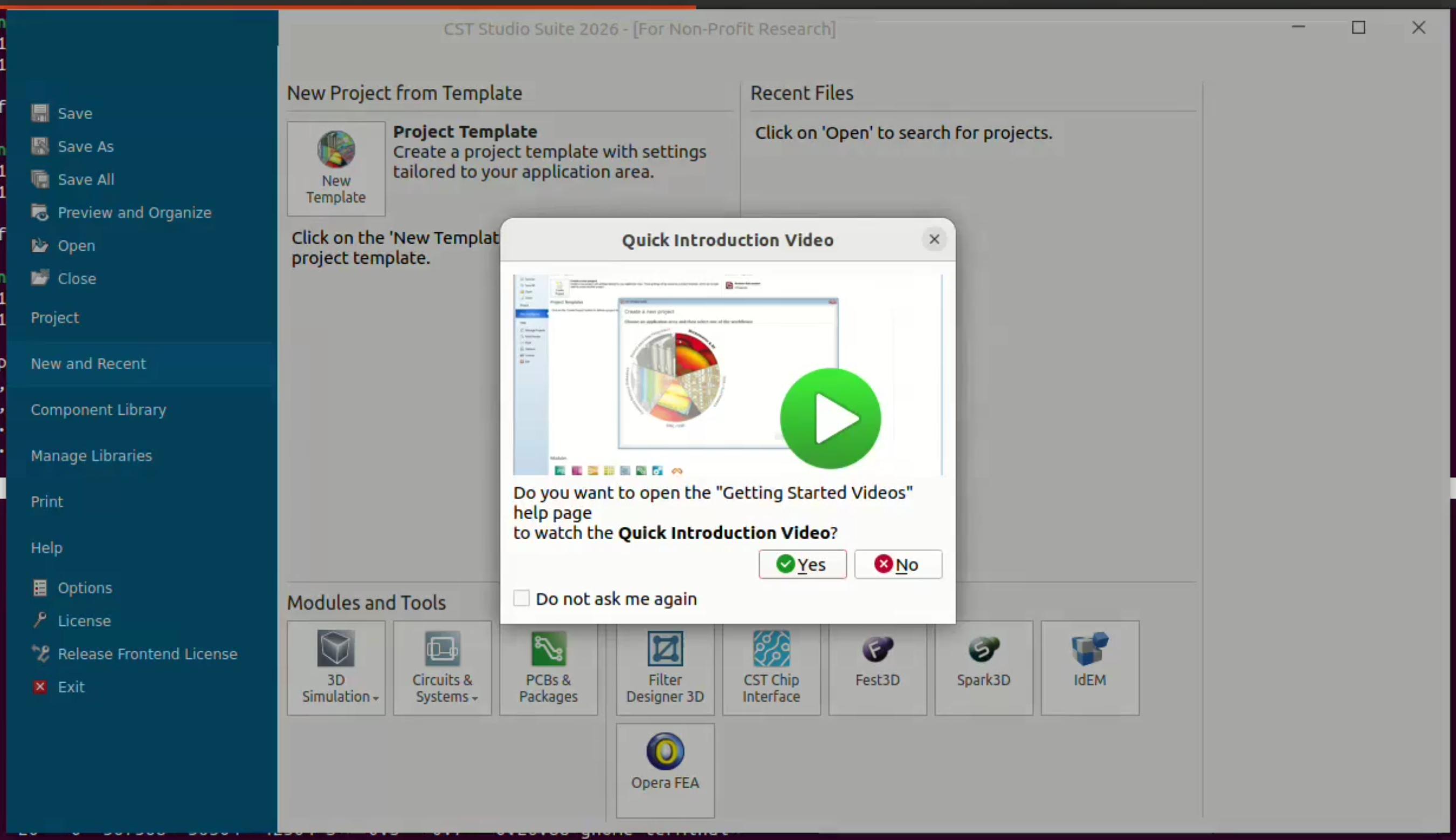Click No to decline the video
The width and height of the screenshot is (1456, 840).
coord(898,563)
